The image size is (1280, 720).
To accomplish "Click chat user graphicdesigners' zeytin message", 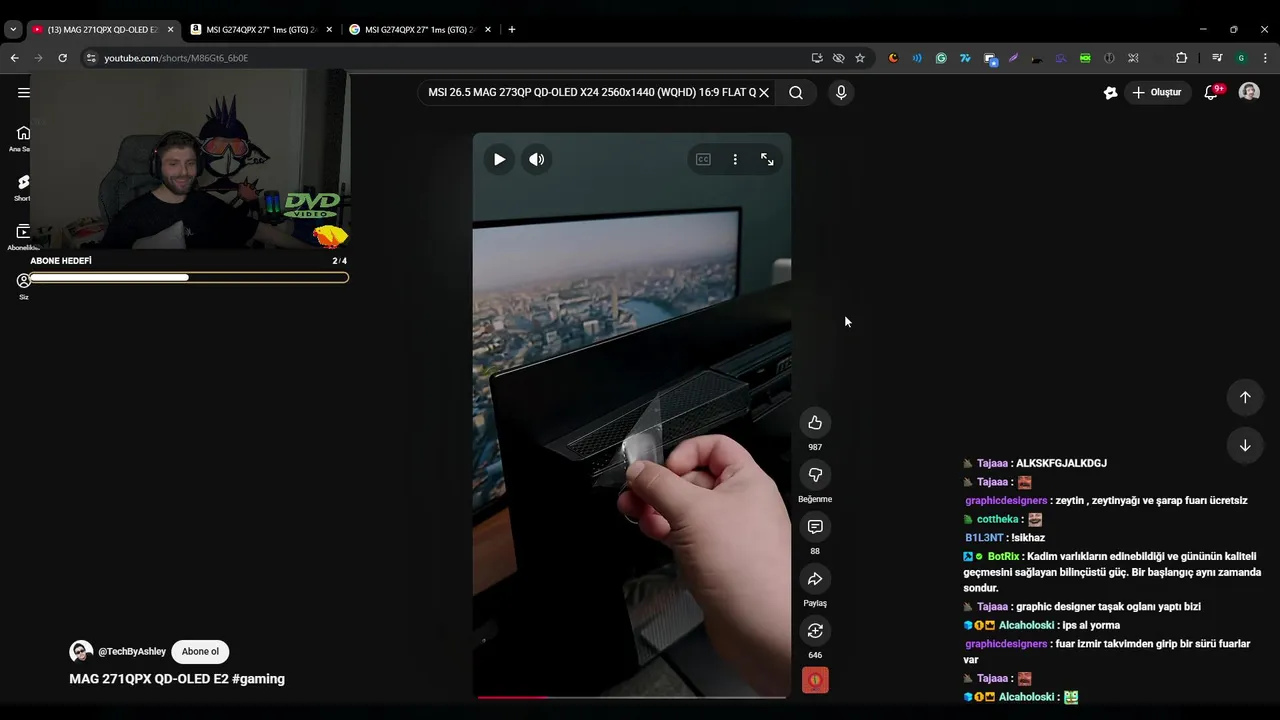I will pos(1106,501).
